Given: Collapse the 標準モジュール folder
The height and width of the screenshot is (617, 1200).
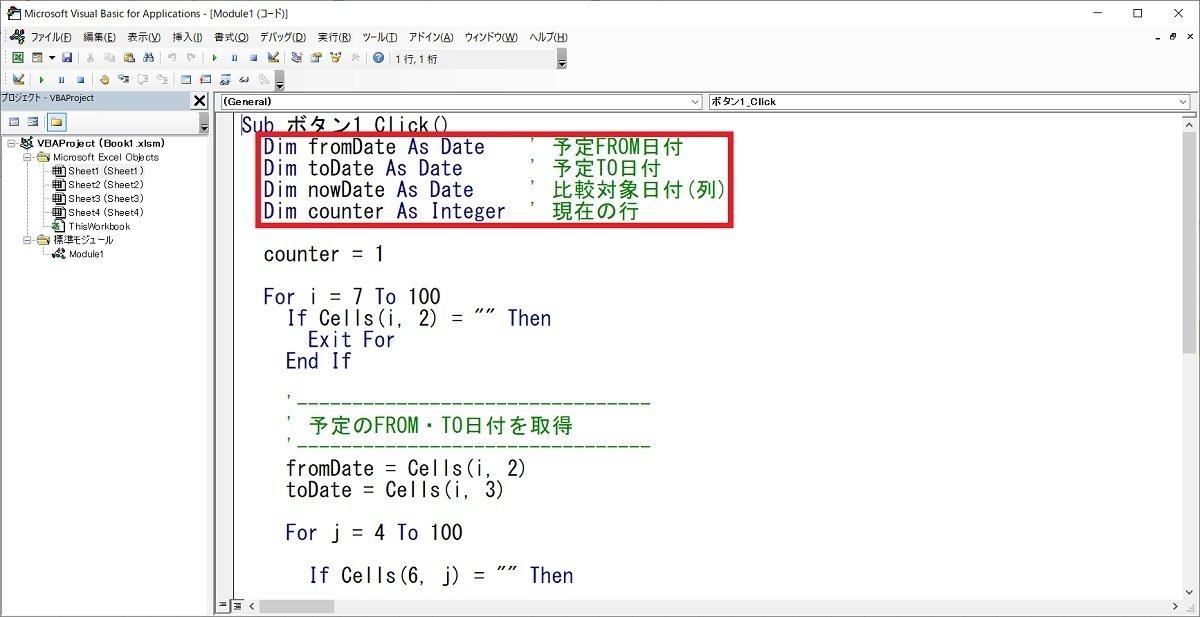Looking at the screenshot, I should click(28, 240).
